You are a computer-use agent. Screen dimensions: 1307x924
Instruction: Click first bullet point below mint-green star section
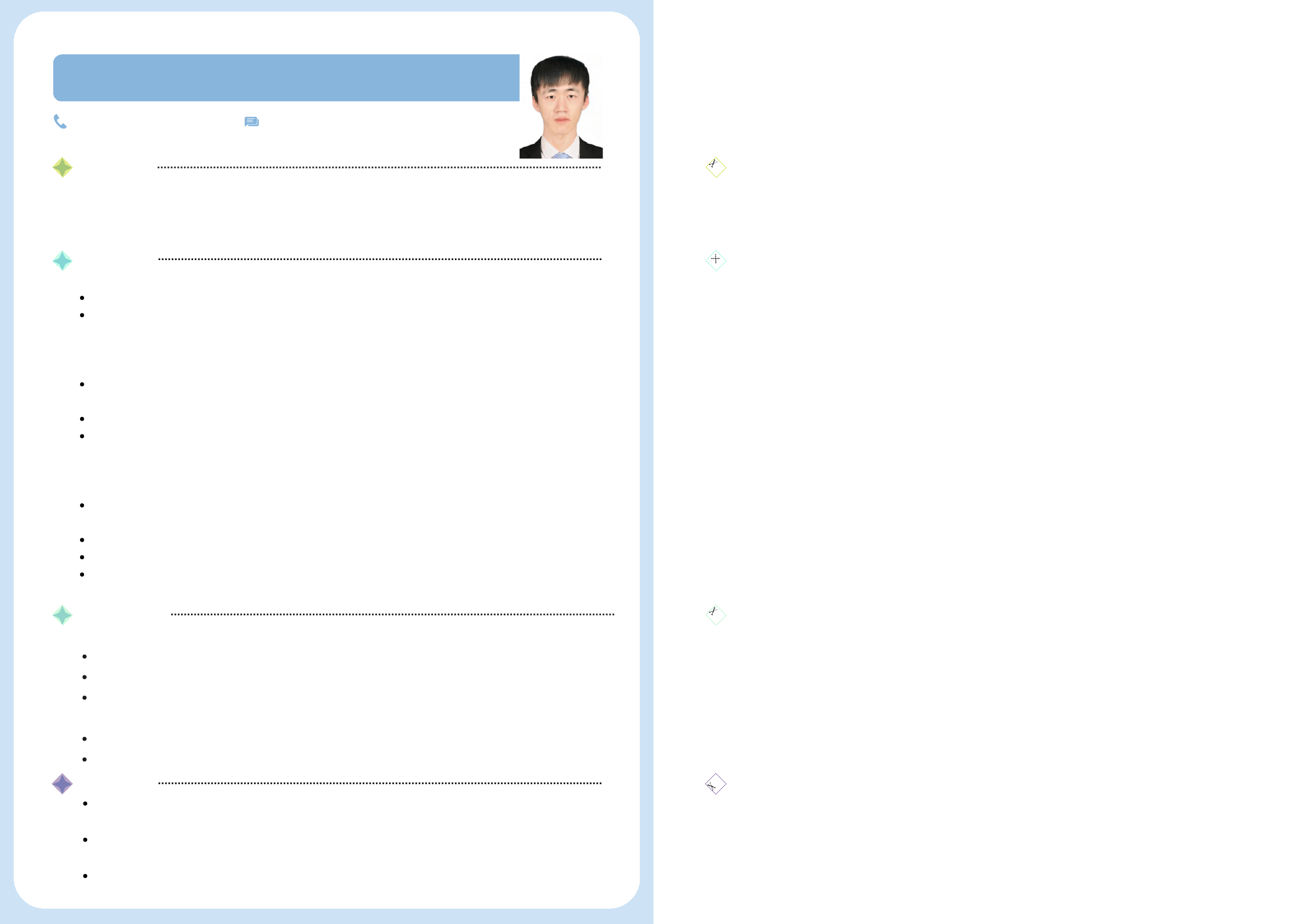point(84,656)
